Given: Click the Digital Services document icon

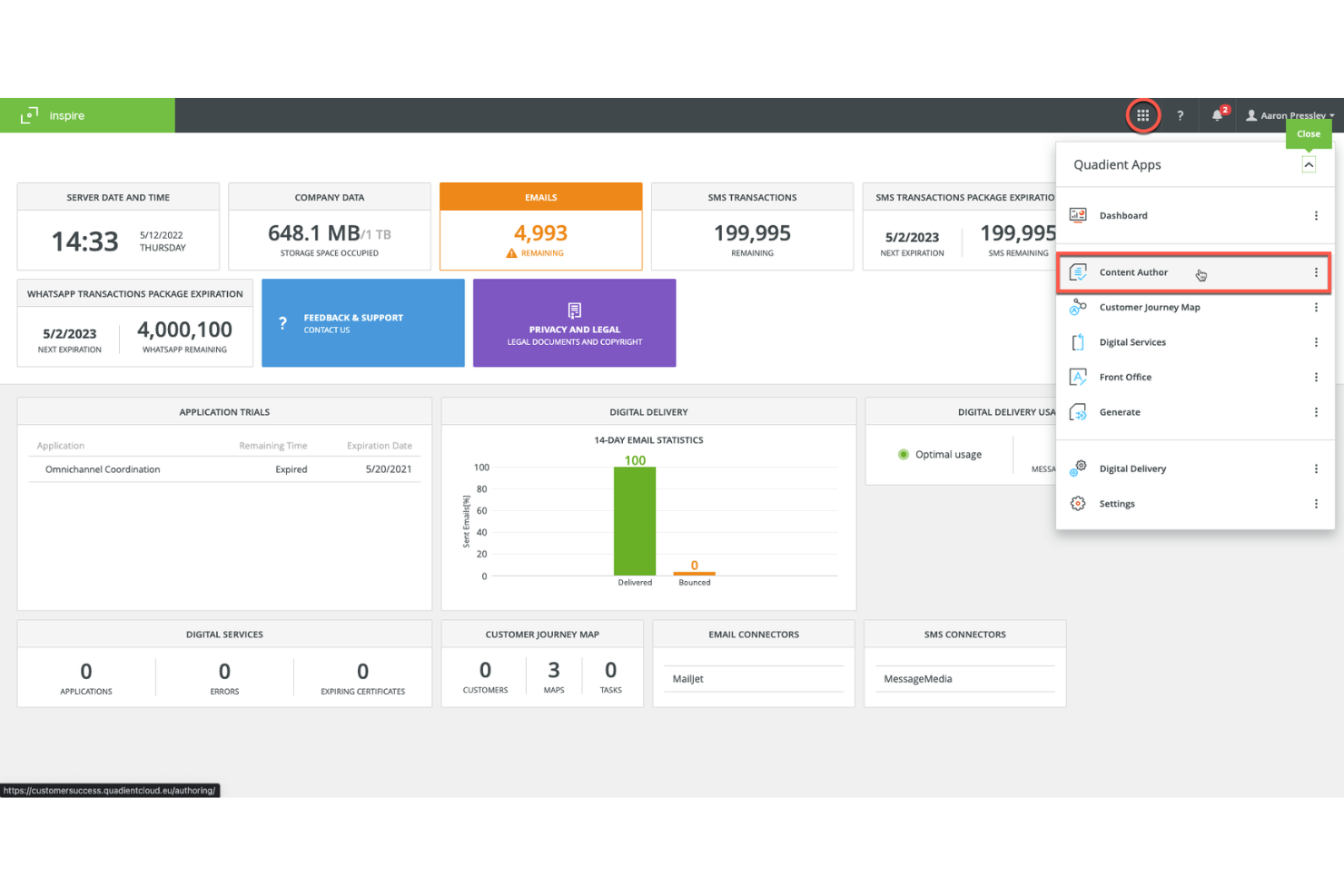Looking at the screenshot, I should click(x=1078, y=342).
